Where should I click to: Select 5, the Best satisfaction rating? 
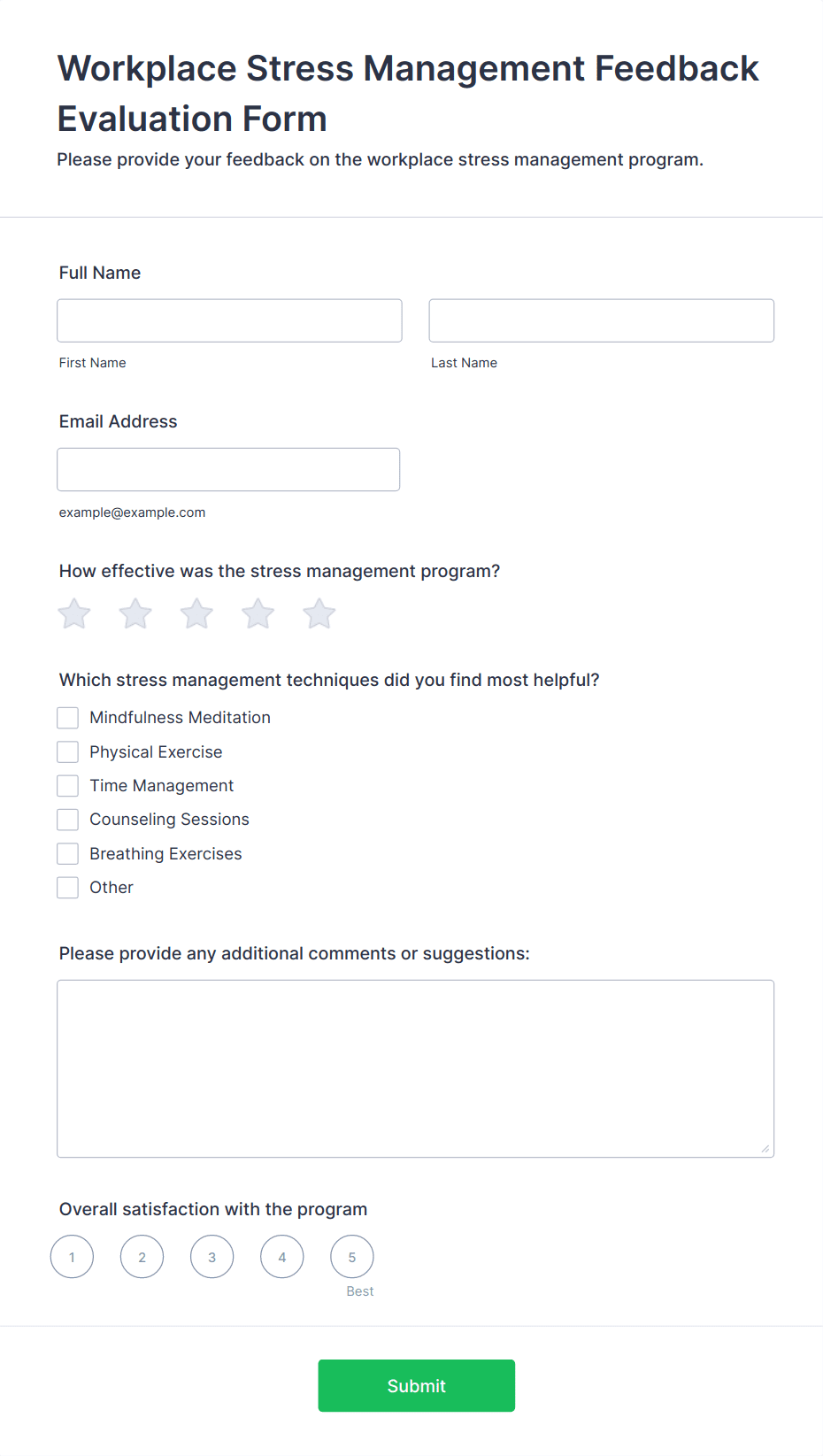(x=351, y=1256)
